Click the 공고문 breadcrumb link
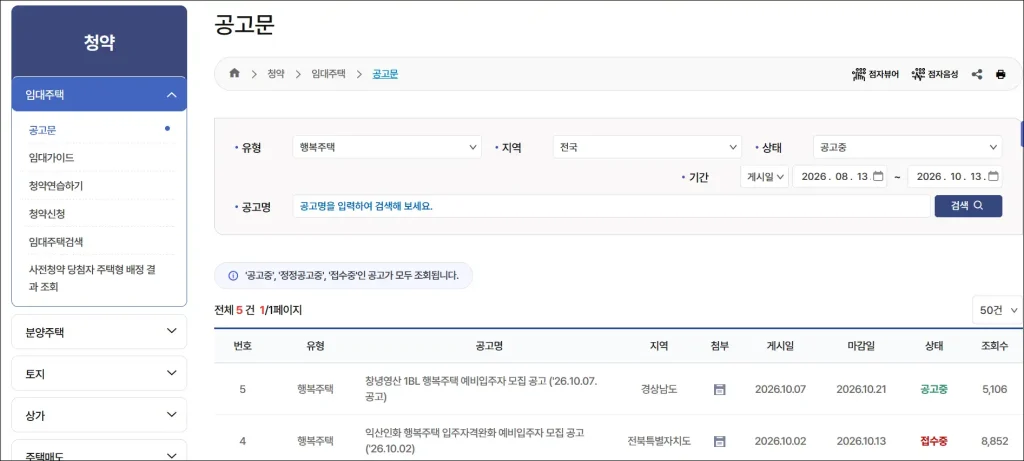 pyautogui.click(x=385, y=74)
